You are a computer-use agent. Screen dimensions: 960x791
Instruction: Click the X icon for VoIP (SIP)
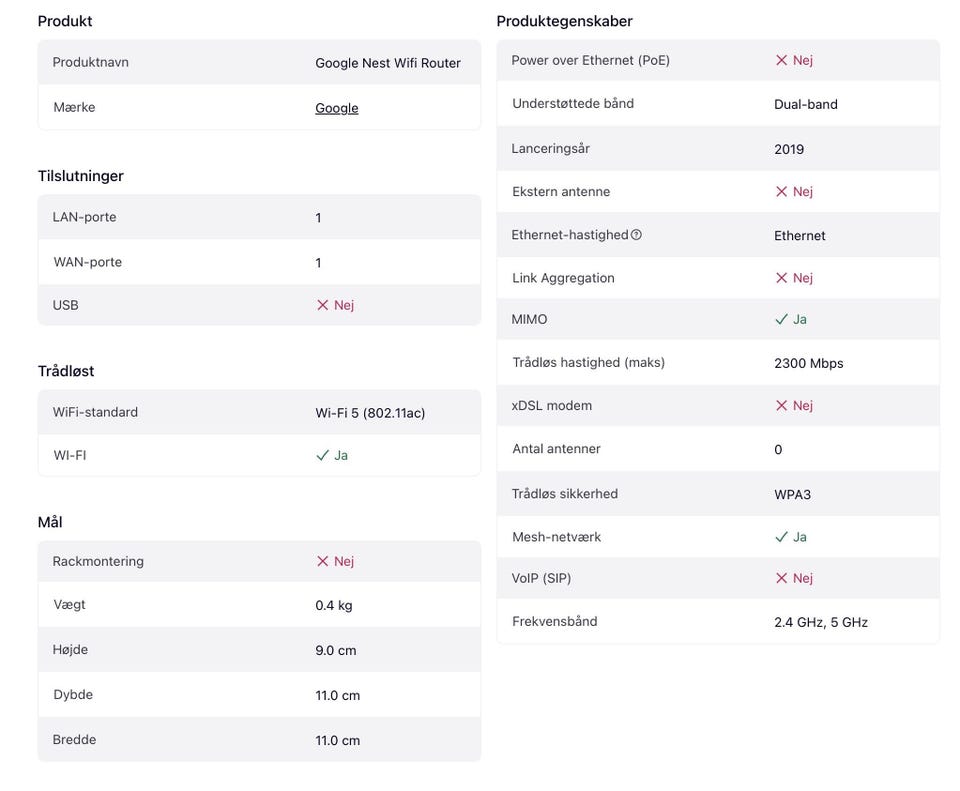(x=781, y=578)
